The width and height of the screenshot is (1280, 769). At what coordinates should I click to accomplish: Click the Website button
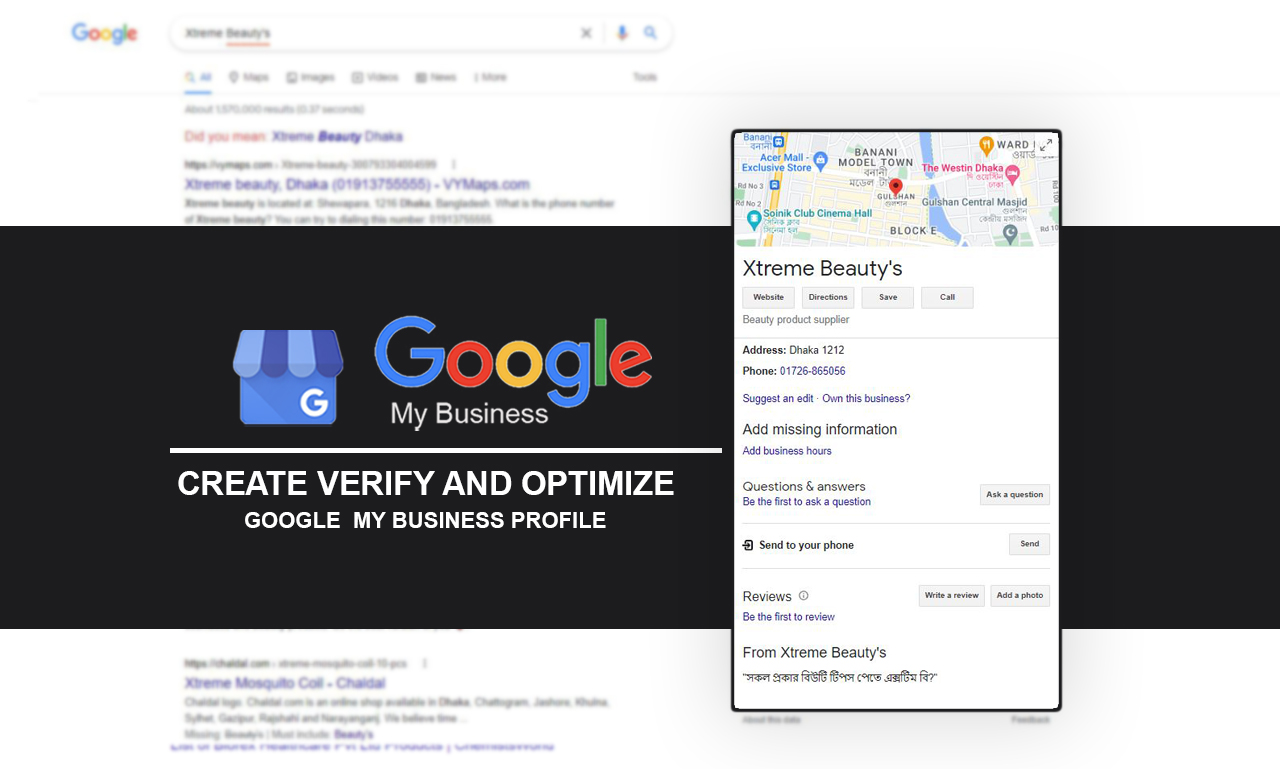(x=768, y=297)
